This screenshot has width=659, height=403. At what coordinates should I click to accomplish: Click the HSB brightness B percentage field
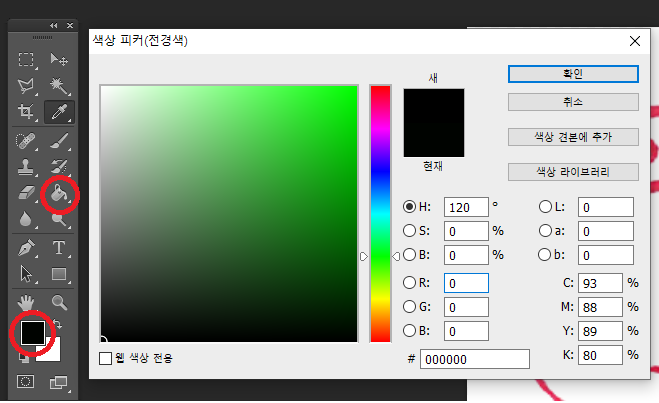tap(466, 255)
